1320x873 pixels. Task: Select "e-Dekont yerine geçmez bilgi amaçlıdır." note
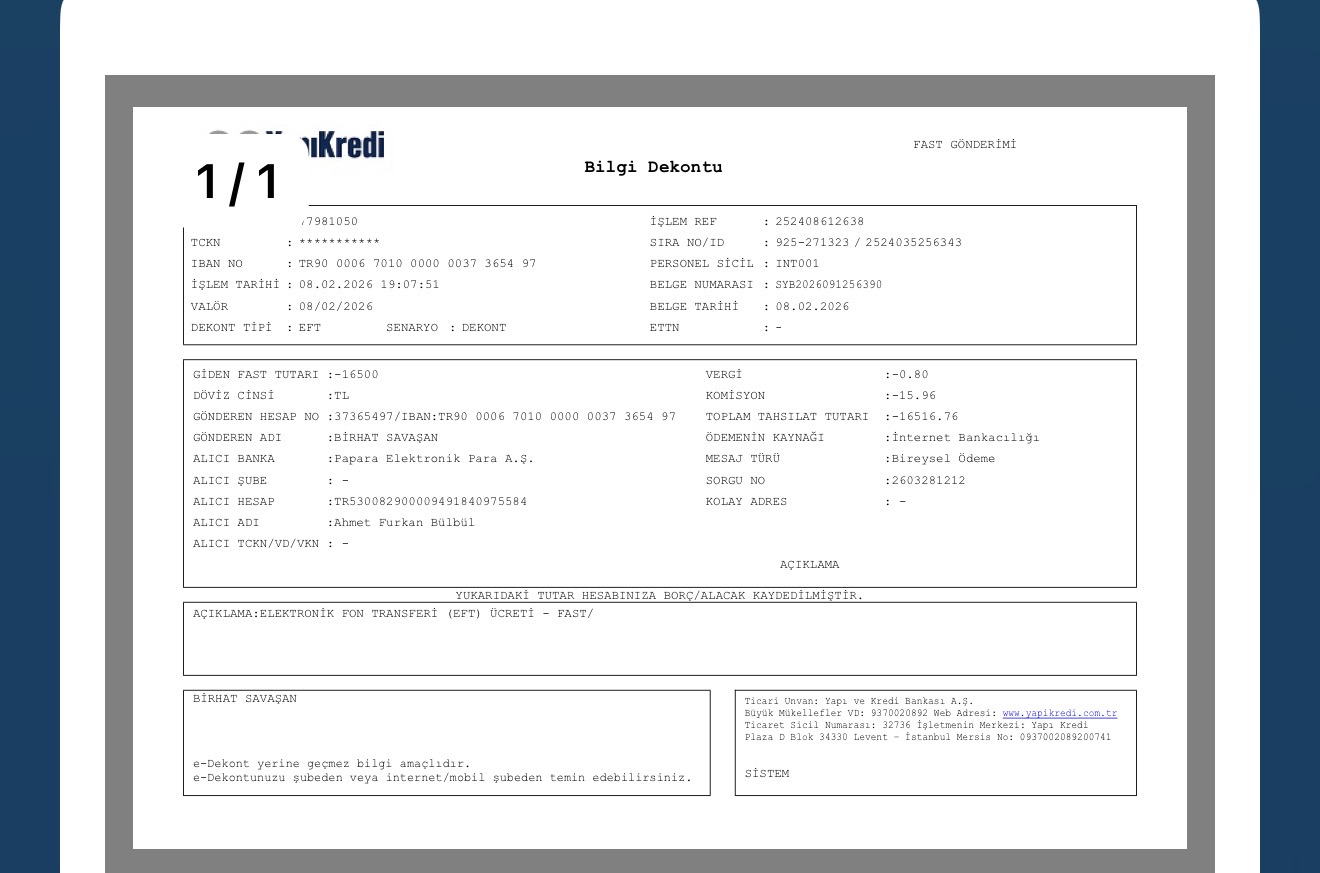[x=332, y=763]
